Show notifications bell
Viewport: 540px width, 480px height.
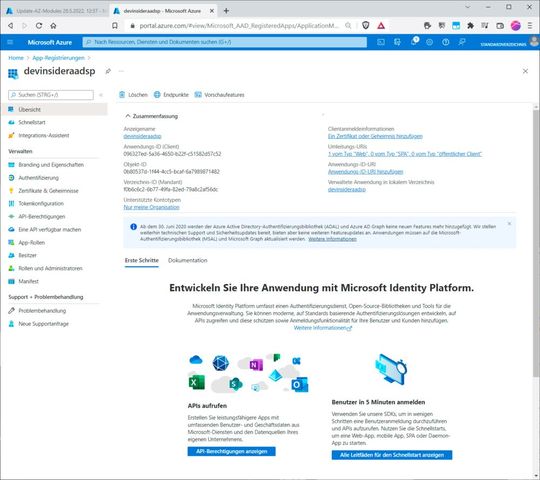[x=414, y=42]
